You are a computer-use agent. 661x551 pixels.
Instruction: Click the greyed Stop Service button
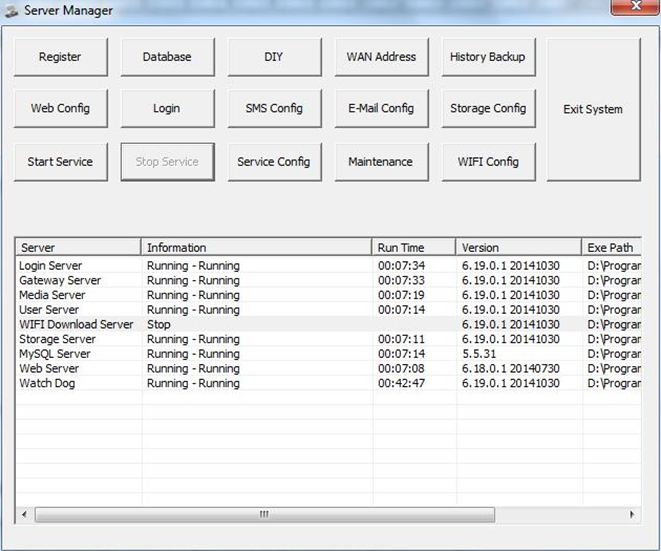pos(167,162)
